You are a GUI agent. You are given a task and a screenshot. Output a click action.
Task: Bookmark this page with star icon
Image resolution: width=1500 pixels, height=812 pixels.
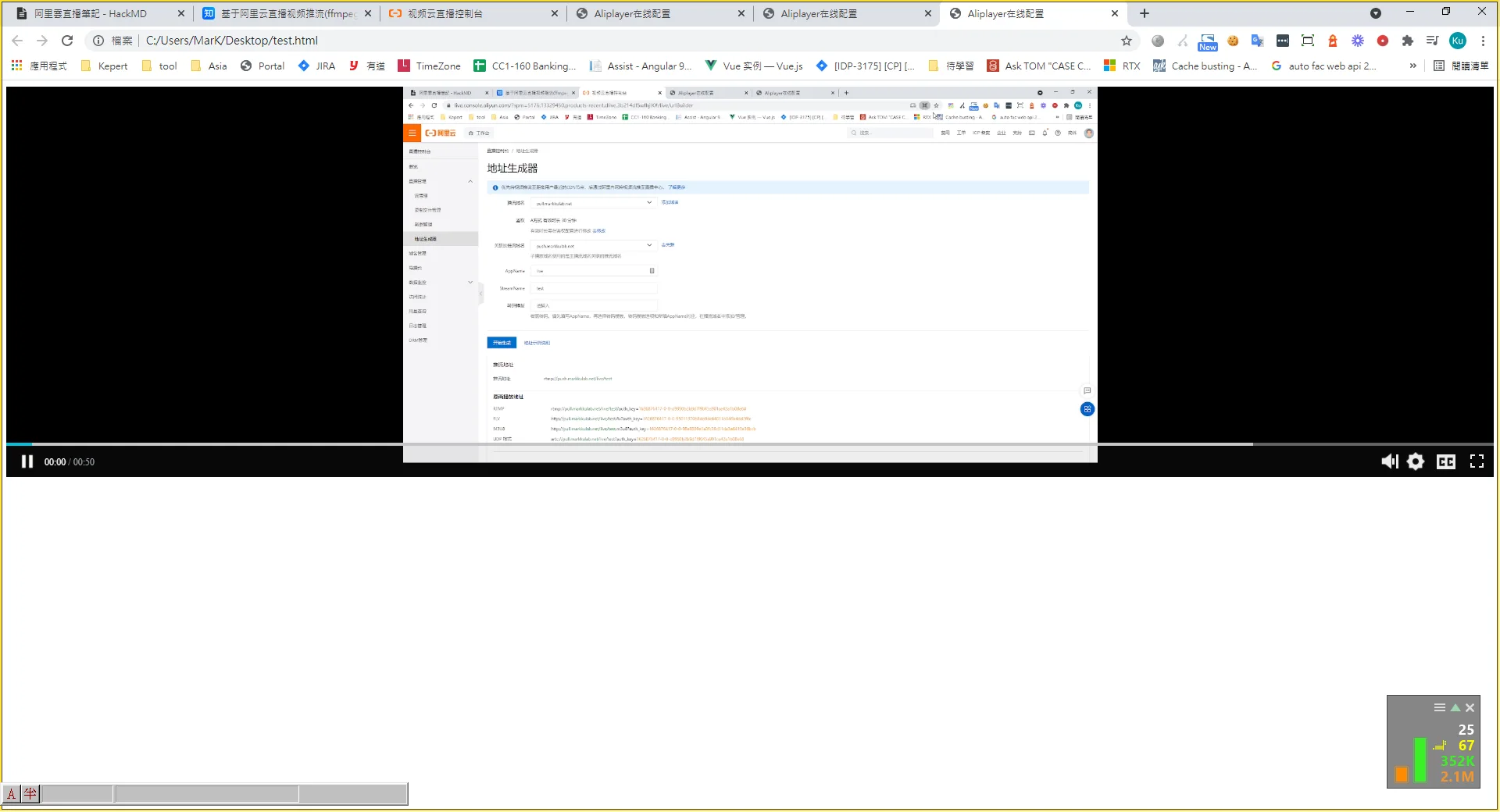click(x=1127, y=41)
